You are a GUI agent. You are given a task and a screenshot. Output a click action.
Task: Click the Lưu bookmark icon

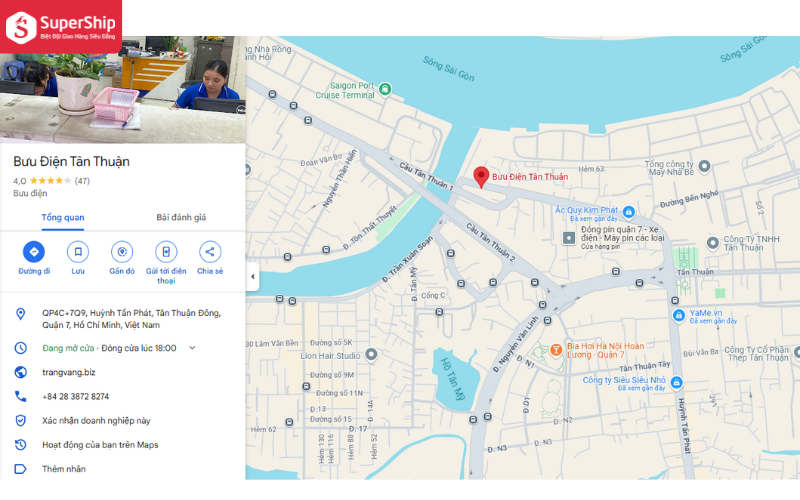click(x=78, y=252)
